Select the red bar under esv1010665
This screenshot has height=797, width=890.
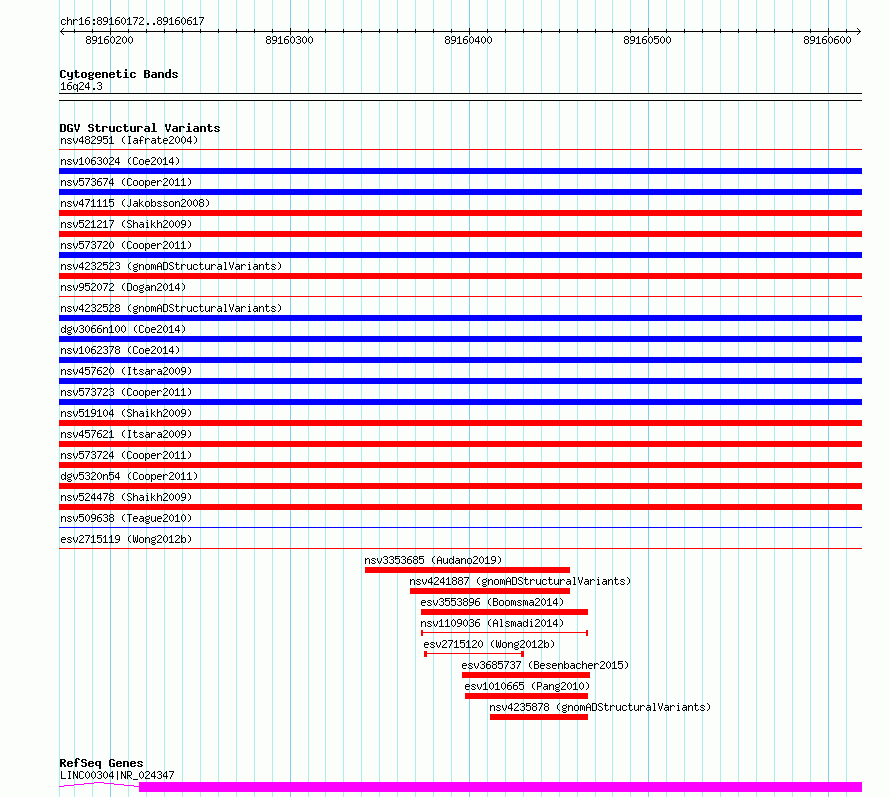(x=526, y=696)
